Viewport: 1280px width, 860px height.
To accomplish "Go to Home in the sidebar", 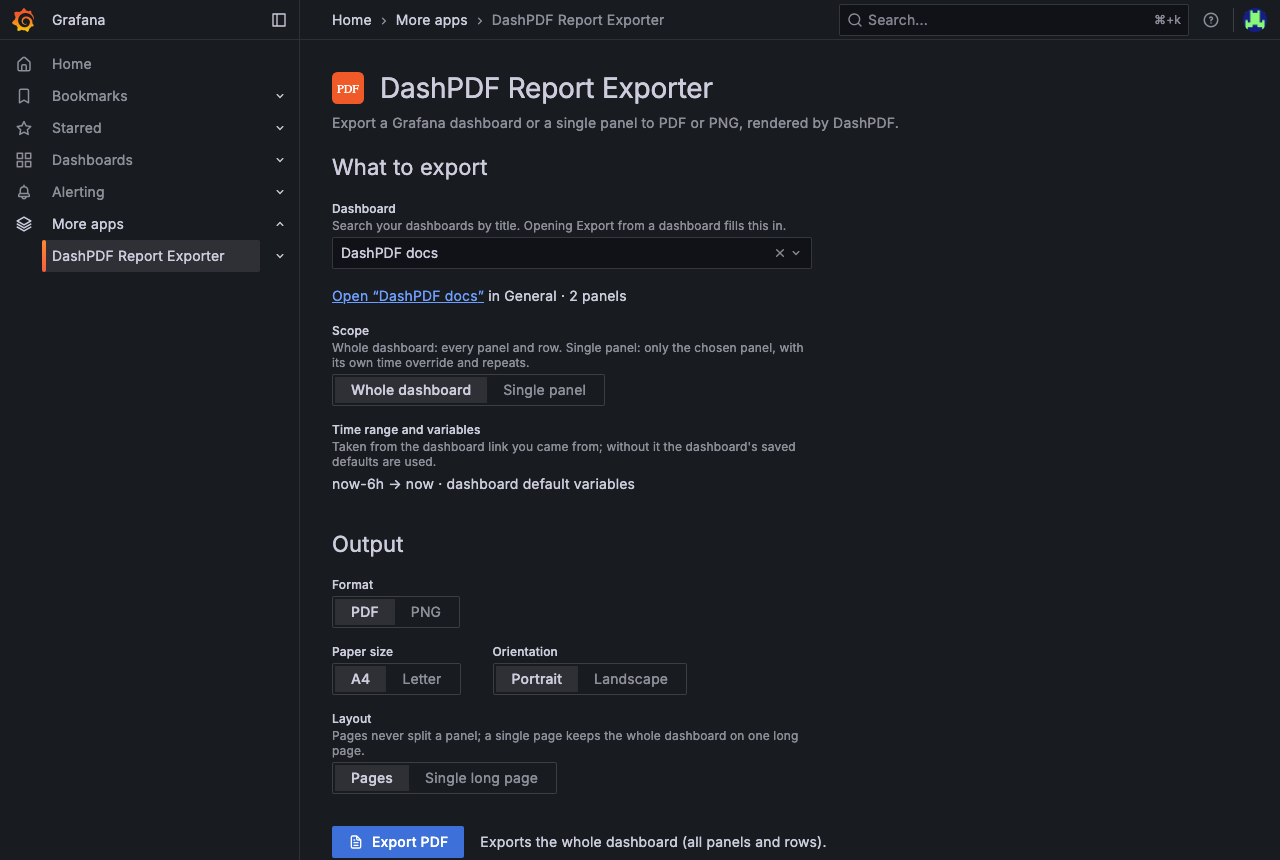I will coord(72,64).
